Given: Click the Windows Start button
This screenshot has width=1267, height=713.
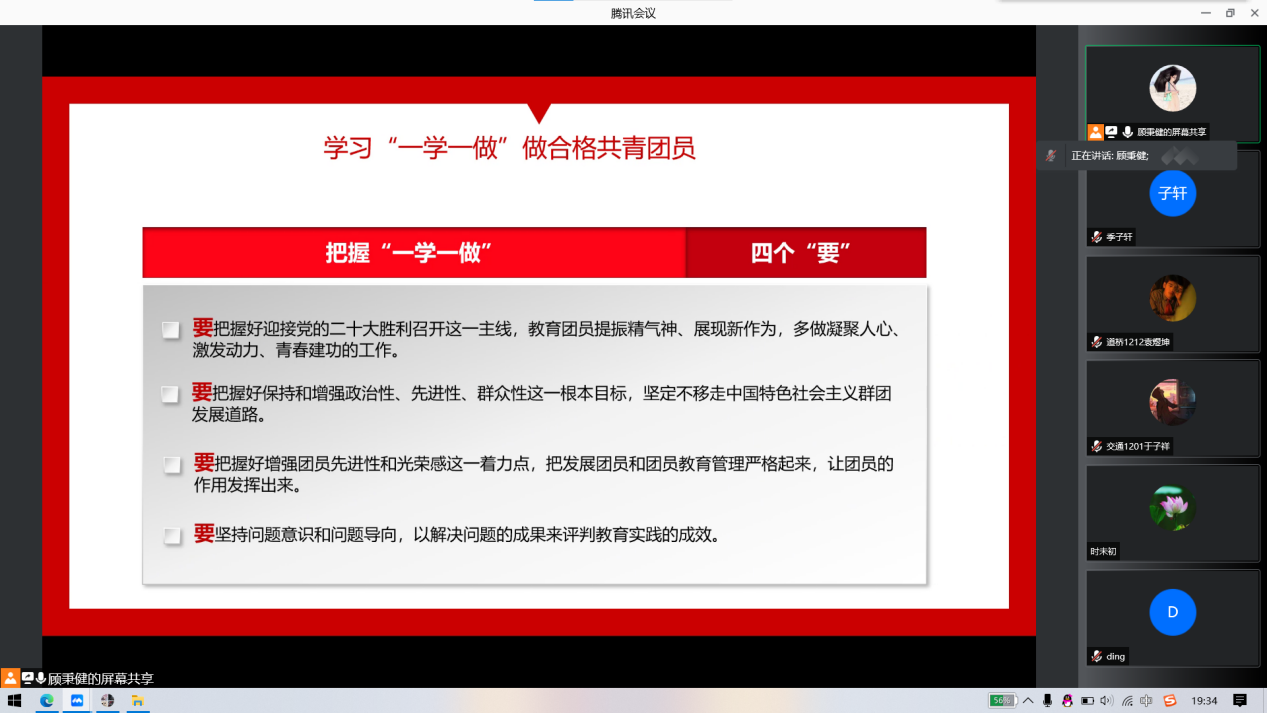Looking at the screenshot, I should (x=15, y=701).
